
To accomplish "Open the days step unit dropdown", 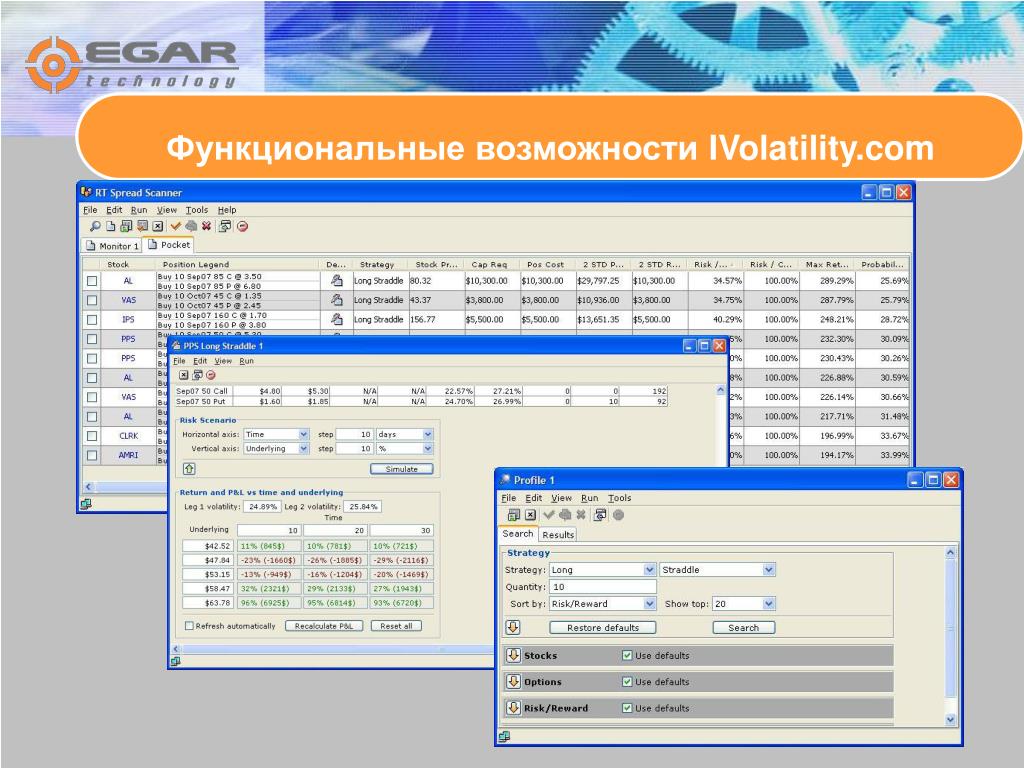I will click(427, 434).
